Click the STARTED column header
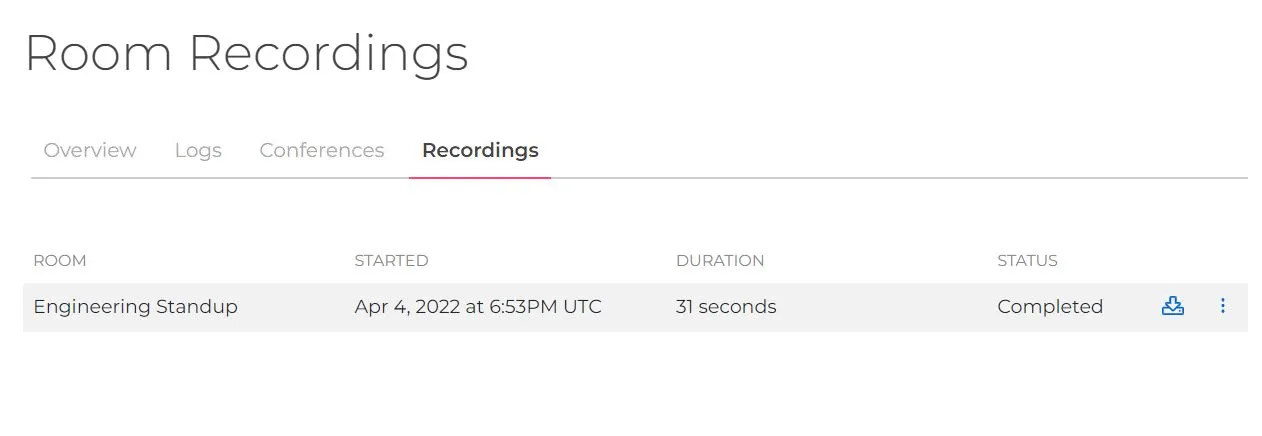This screenshot has height=436, width=1262. (391, 261)
